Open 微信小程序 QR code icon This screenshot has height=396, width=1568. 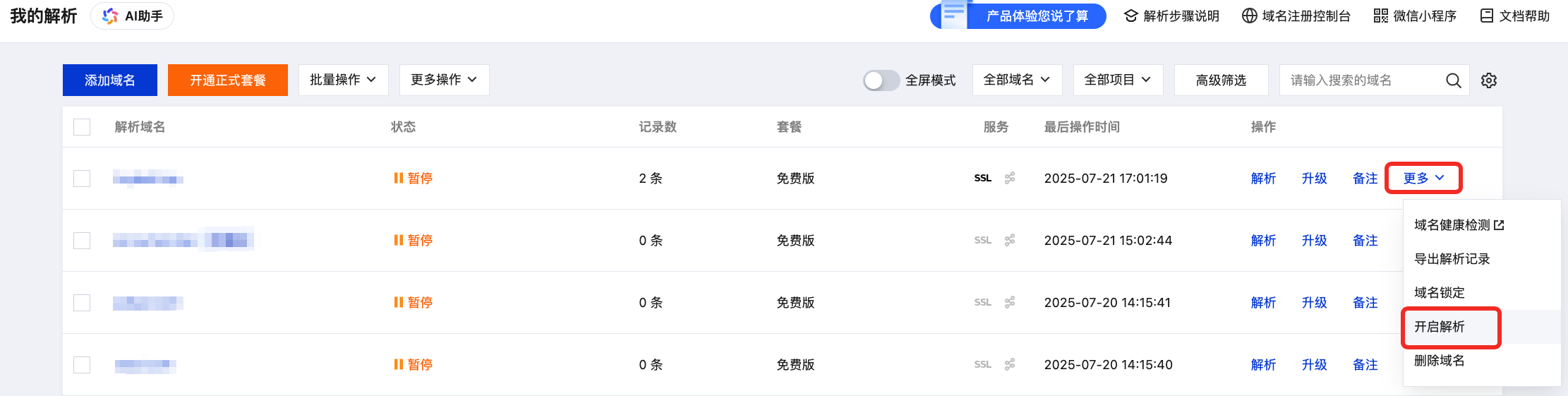point(1380,16)
